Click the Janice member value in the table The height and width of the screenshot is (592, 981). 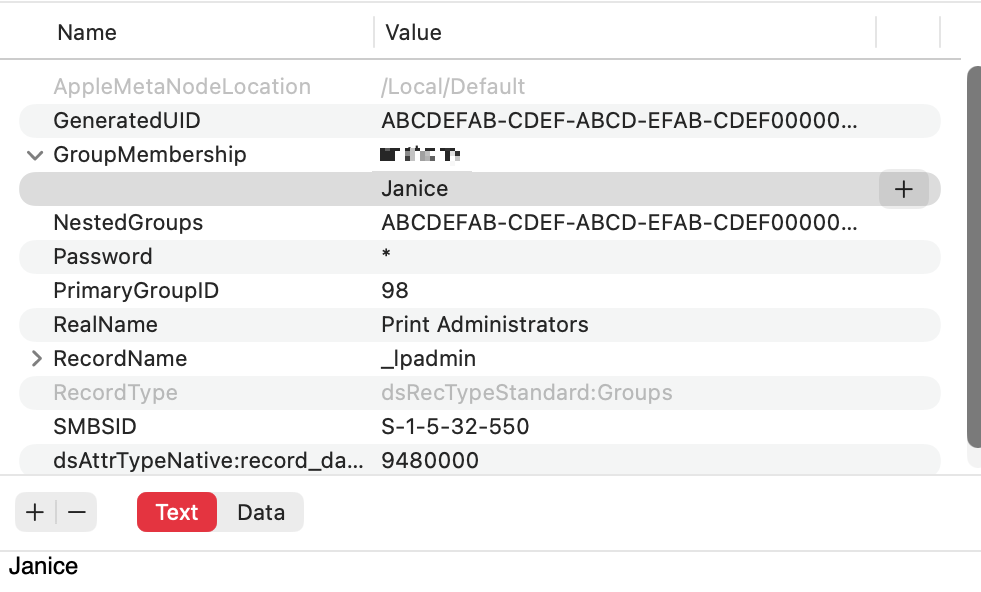coord(415,189)
